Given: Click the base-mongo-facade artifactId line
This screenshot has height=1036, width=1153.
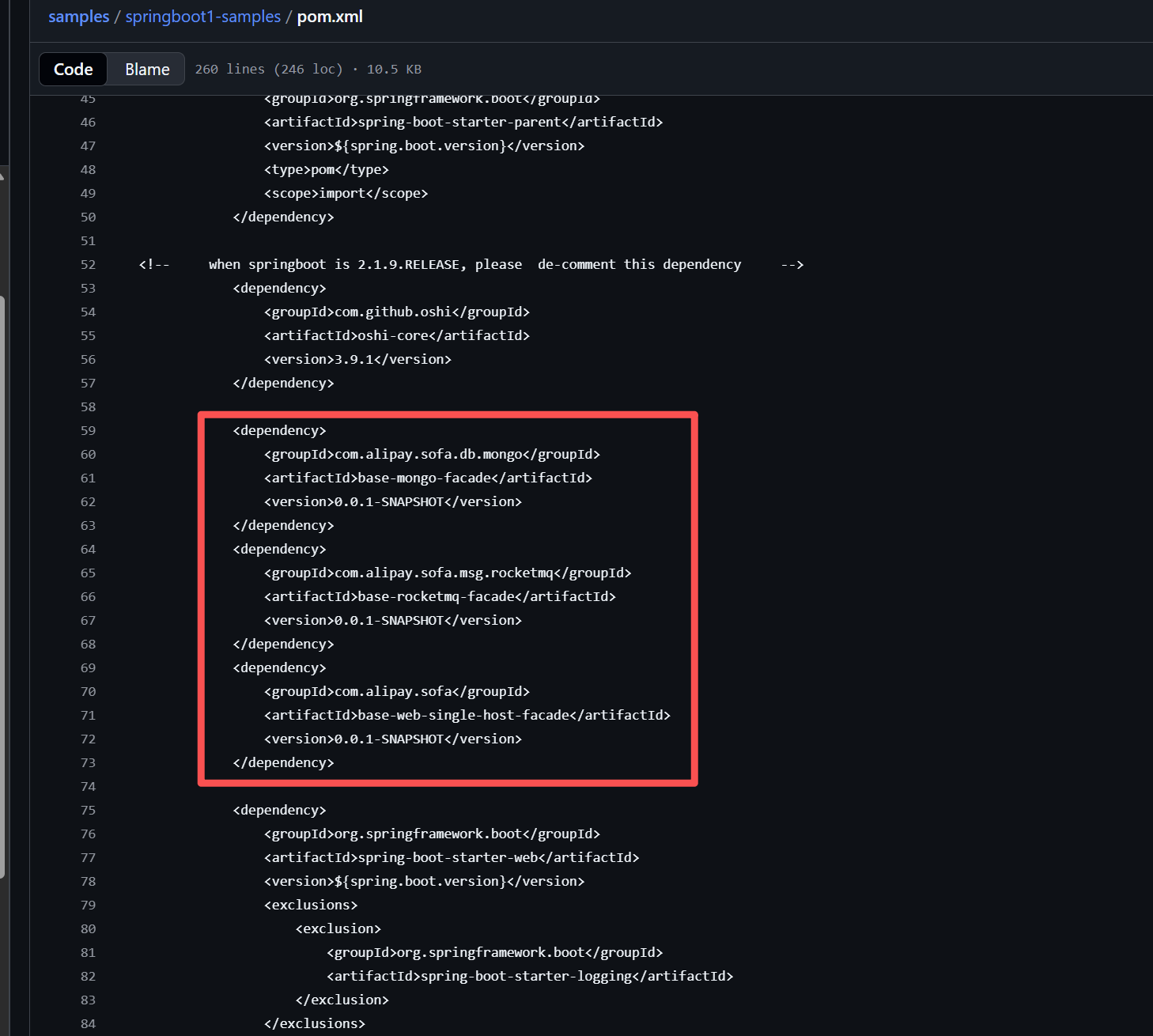Looking at the screenshot, I should [428, 478].
